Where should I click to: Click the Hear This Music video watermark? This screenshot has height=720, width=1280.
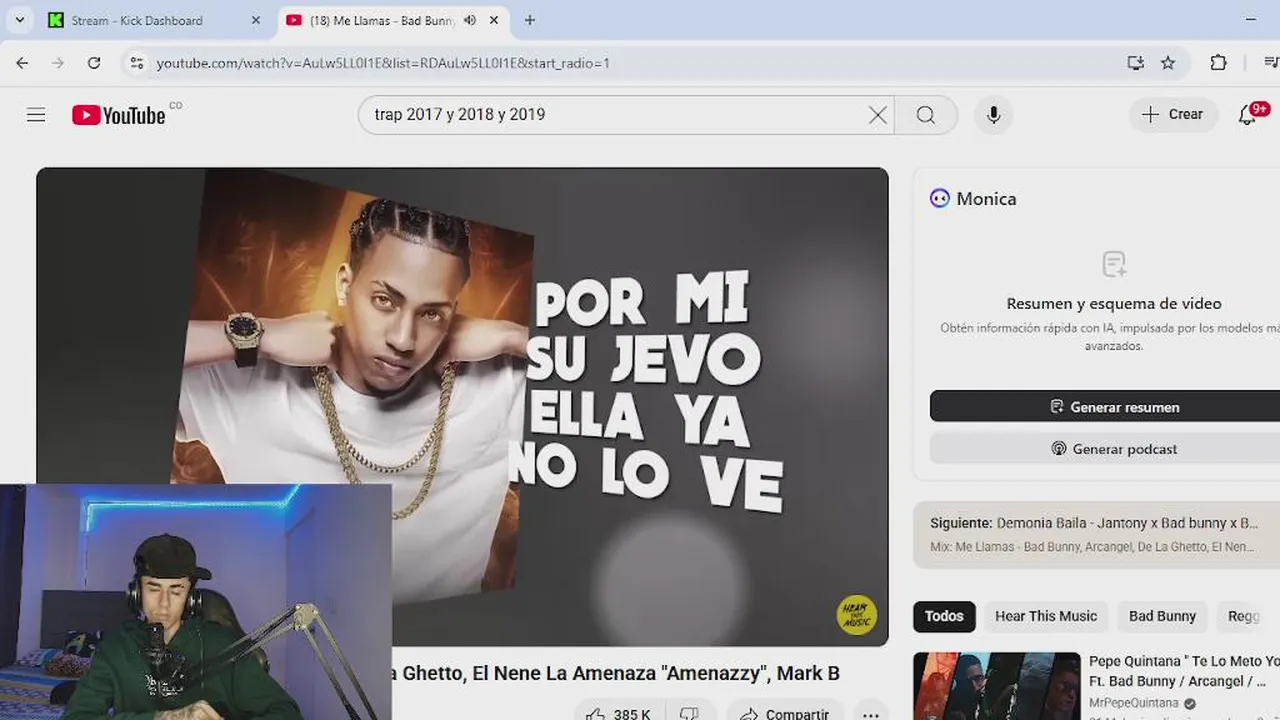tap(856, 615)
